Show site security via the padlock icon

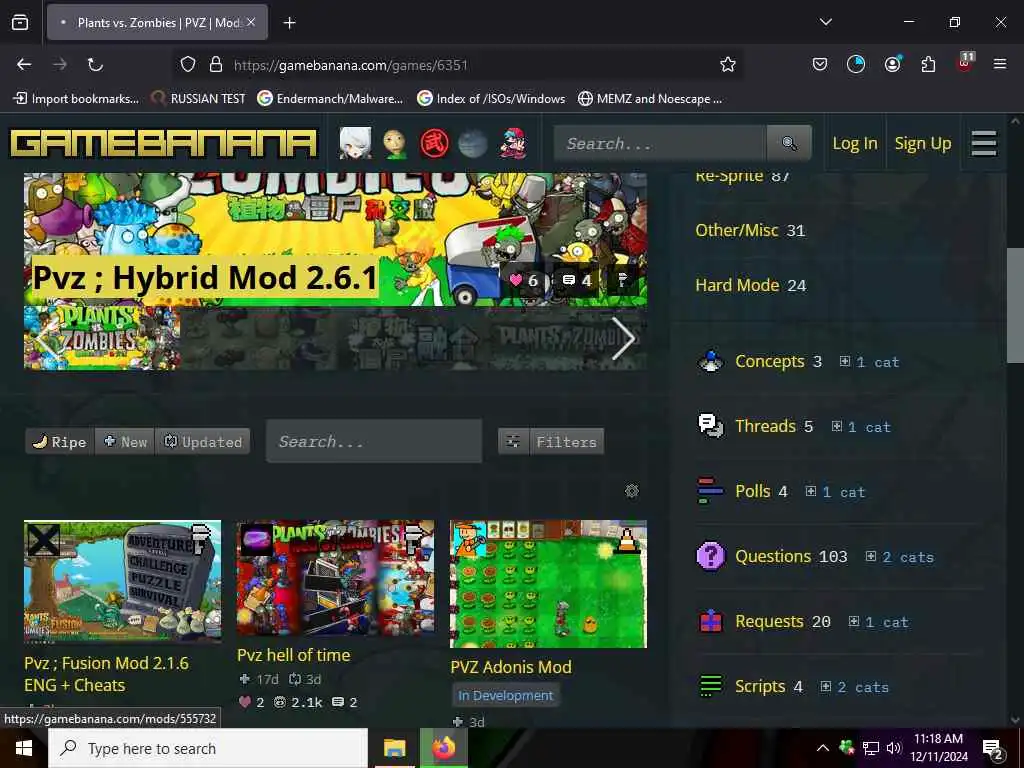click(x=216, y=64)
